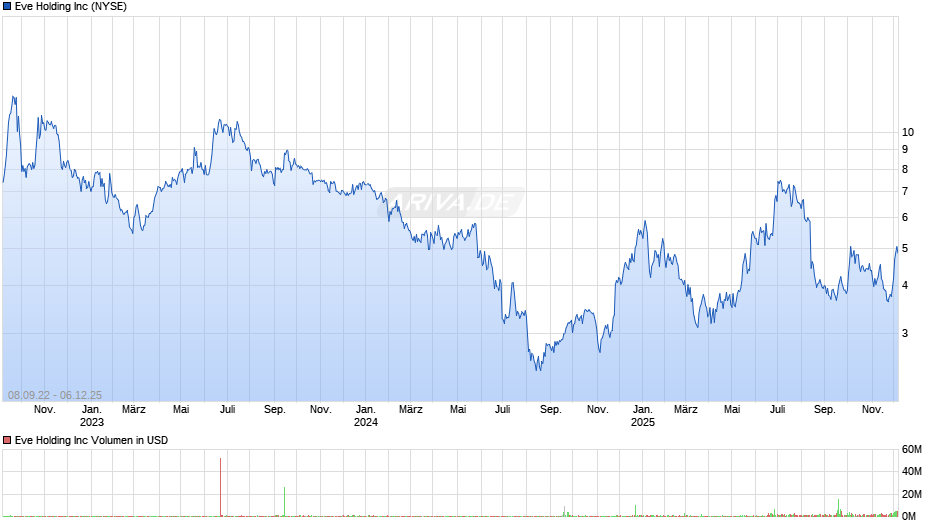Viewport: 940px width, 526px height.
Task: Click the price axis label 10
Action: [908, 133]
